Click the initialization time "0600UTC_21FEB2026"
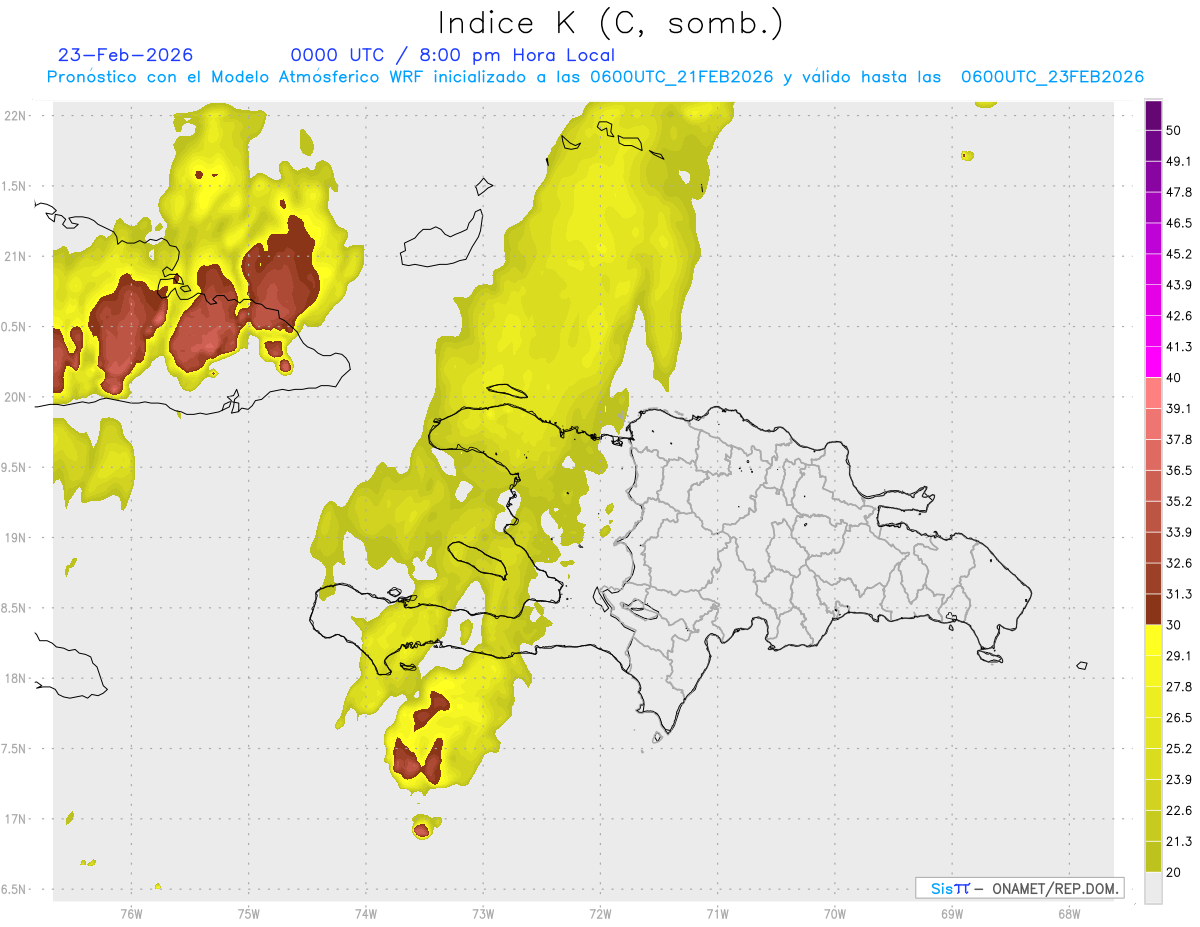Image resolution: width=1200 pixels, height=927 pixels. (682, 77)
